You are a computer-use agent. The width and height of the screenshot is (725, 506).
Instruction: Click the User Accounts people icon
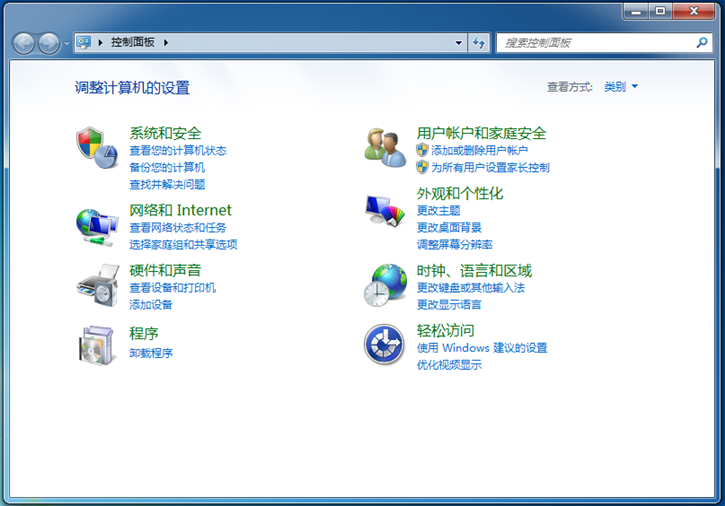point(385,147)
